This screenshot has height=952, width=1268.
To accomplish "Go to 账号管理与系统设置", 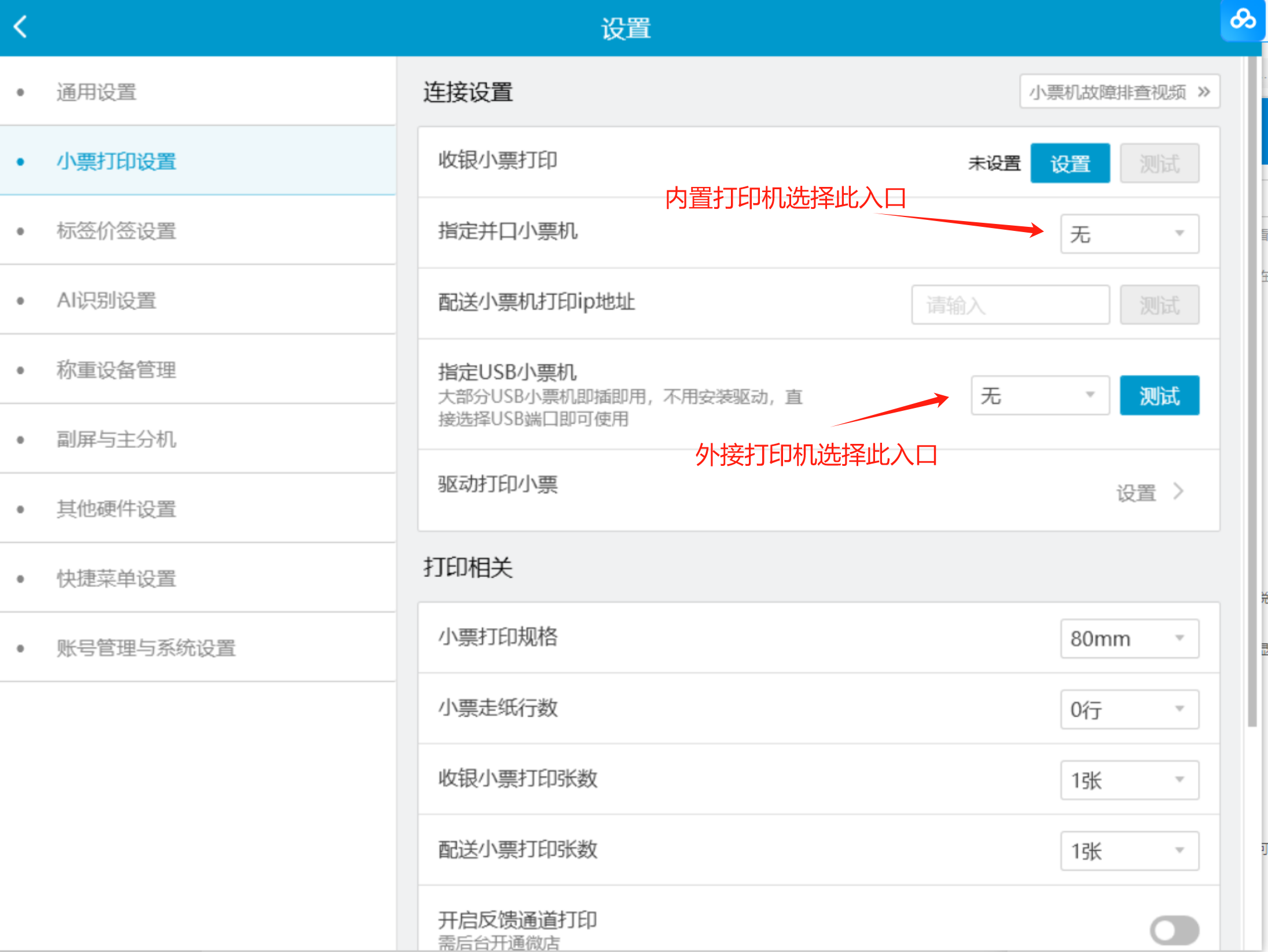I will (x=145, y=648).
